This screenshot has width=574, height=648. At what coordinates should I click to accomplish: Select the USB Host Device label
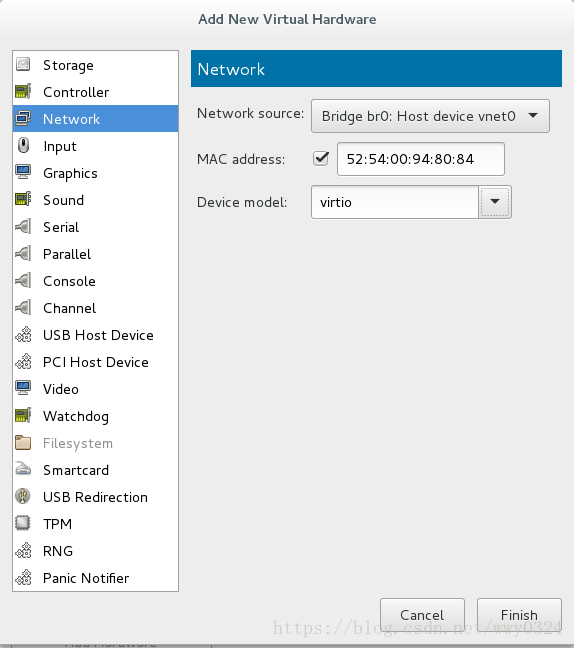[x=98, y=335]
